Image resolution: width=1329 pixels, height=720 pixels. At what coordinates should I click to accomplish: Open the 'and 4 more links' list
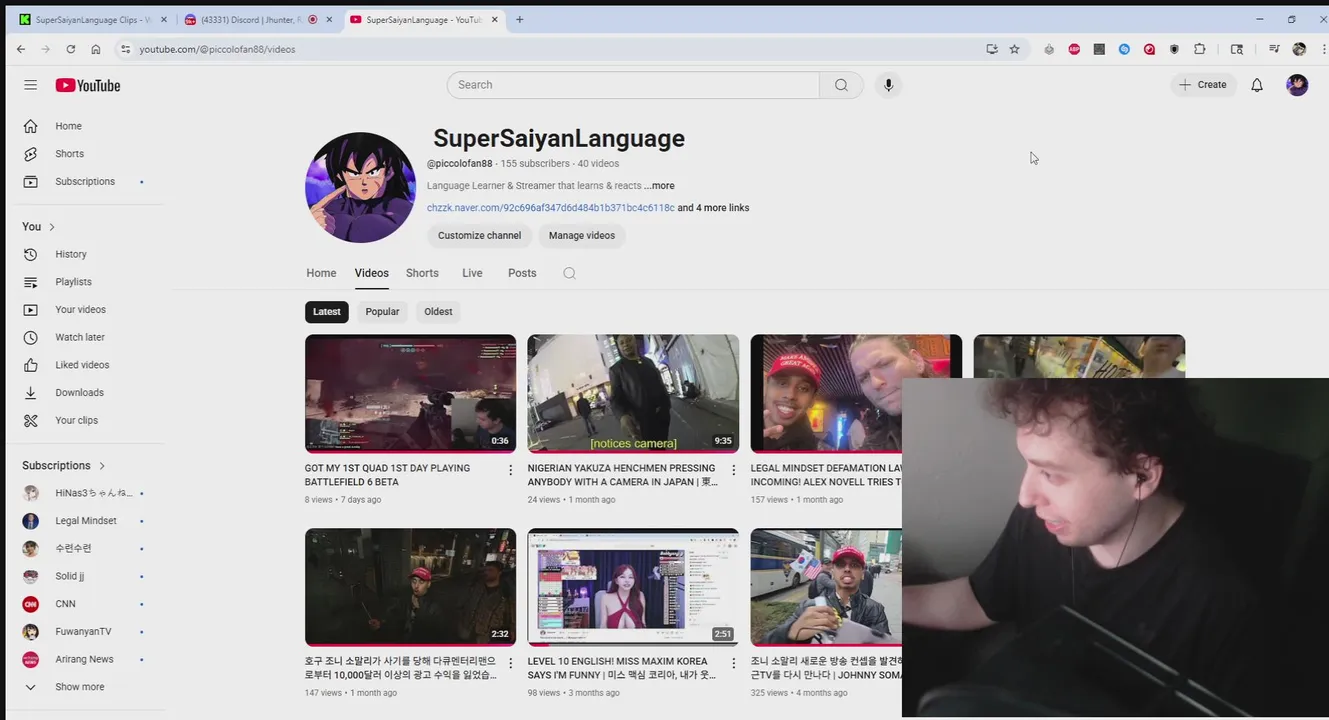click(713, 208)
